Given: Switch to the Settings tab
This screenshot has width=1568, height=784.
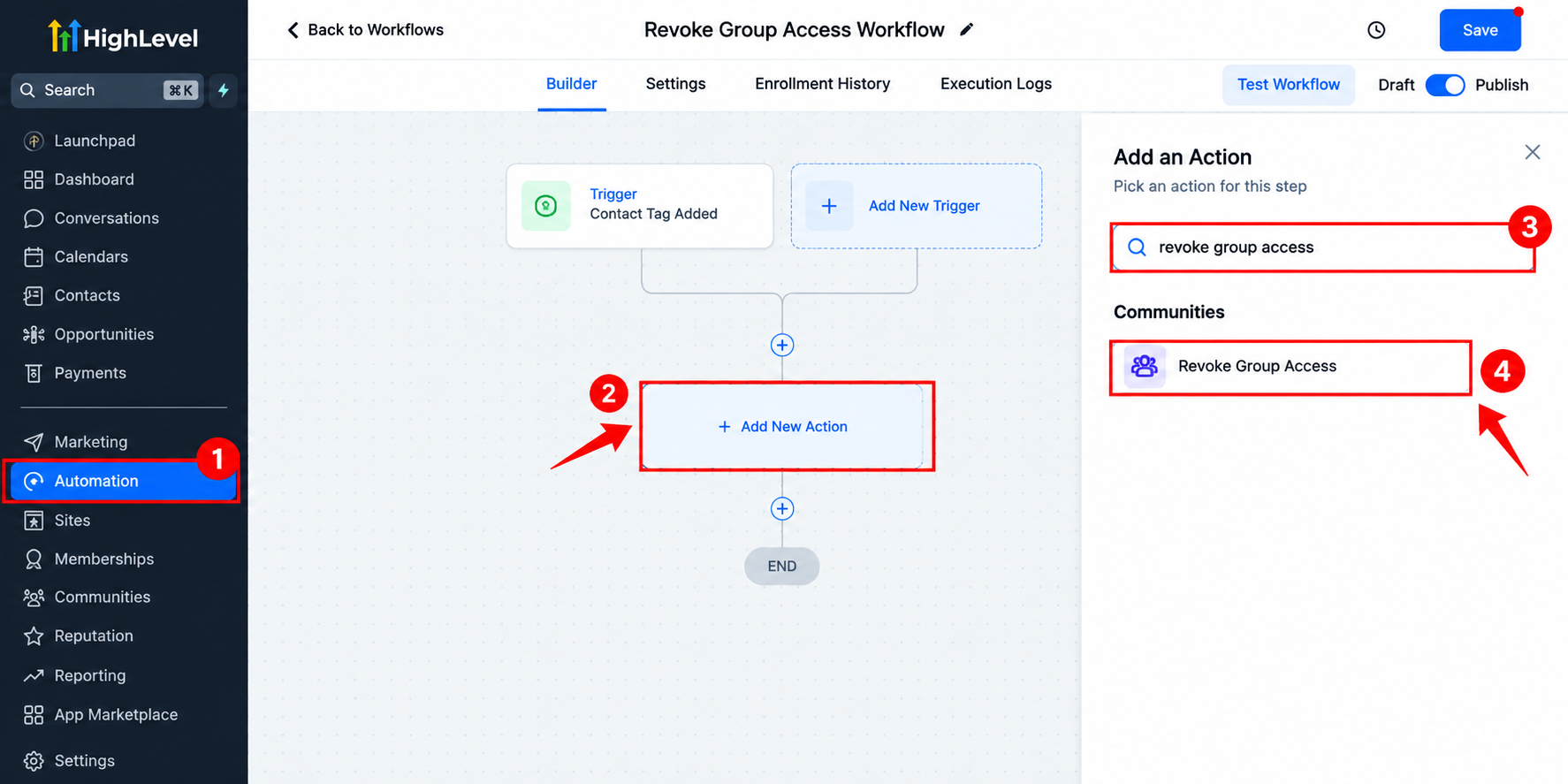Looking at the screenshot, I should pos(675,84).
